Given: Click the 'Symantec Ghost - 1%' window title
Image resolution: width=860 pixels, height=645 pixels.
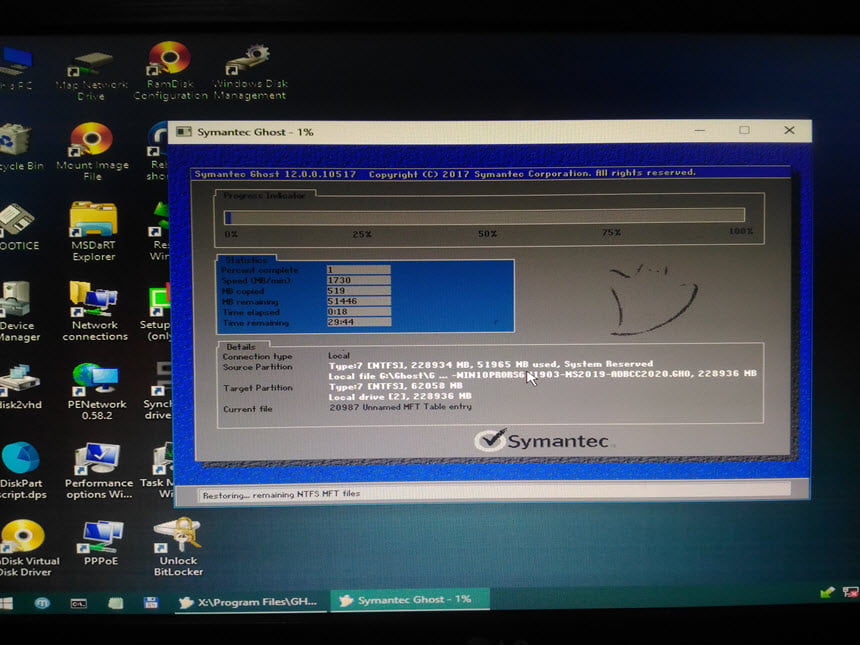Looking at the screenshot, I should coord(255,132).
